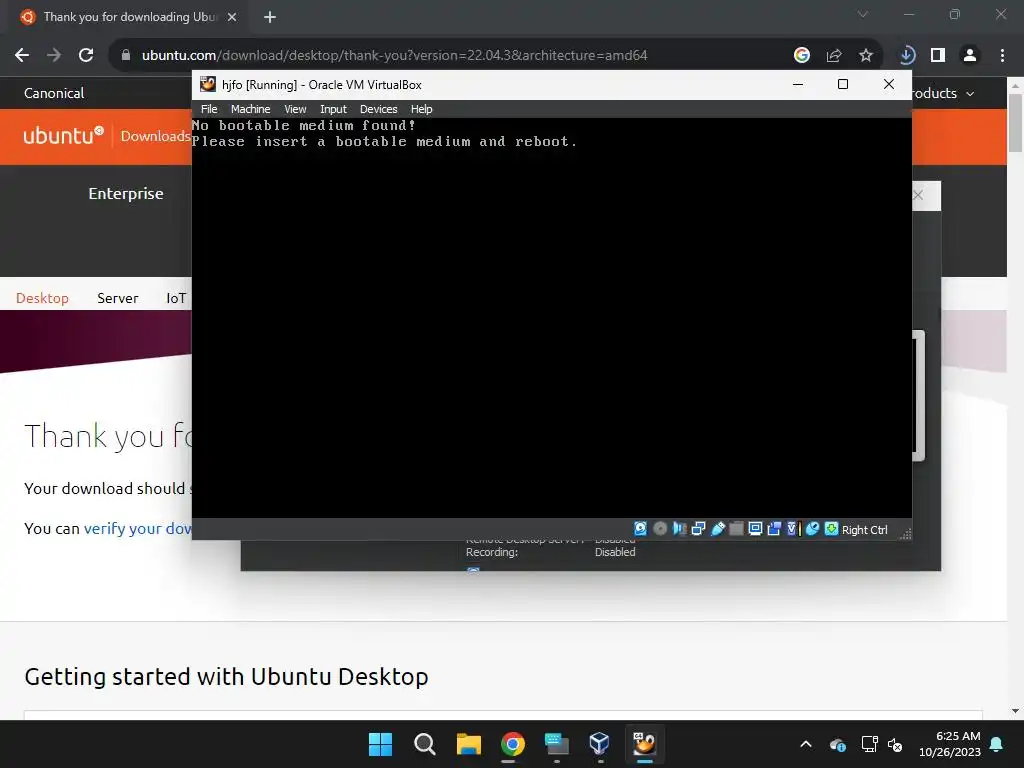Open the Help menu in VirtualBox
The width and height of the screenshot is (1024, 768).
click(x=421, y=109)
